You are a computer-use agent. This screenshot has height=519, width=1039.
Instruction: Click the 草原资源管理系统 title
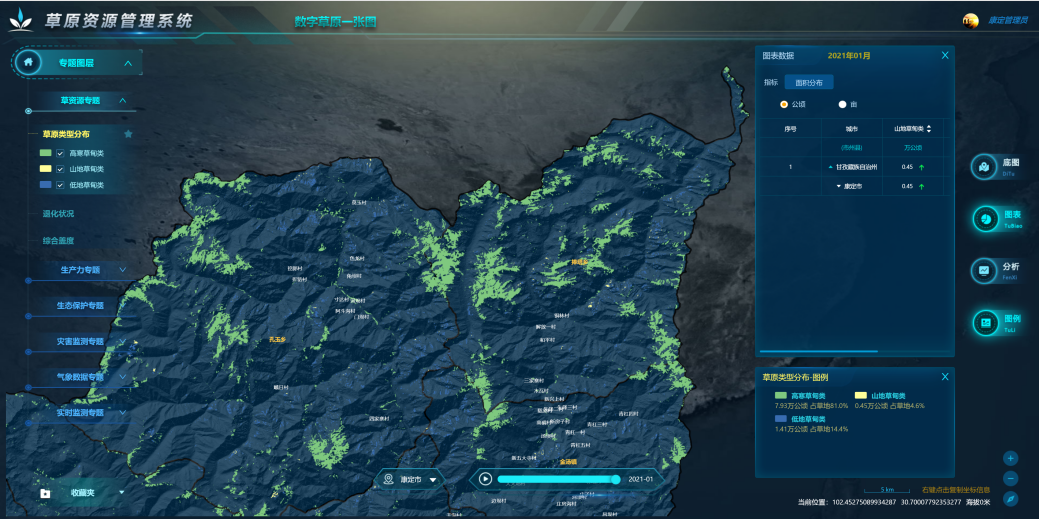119,21
